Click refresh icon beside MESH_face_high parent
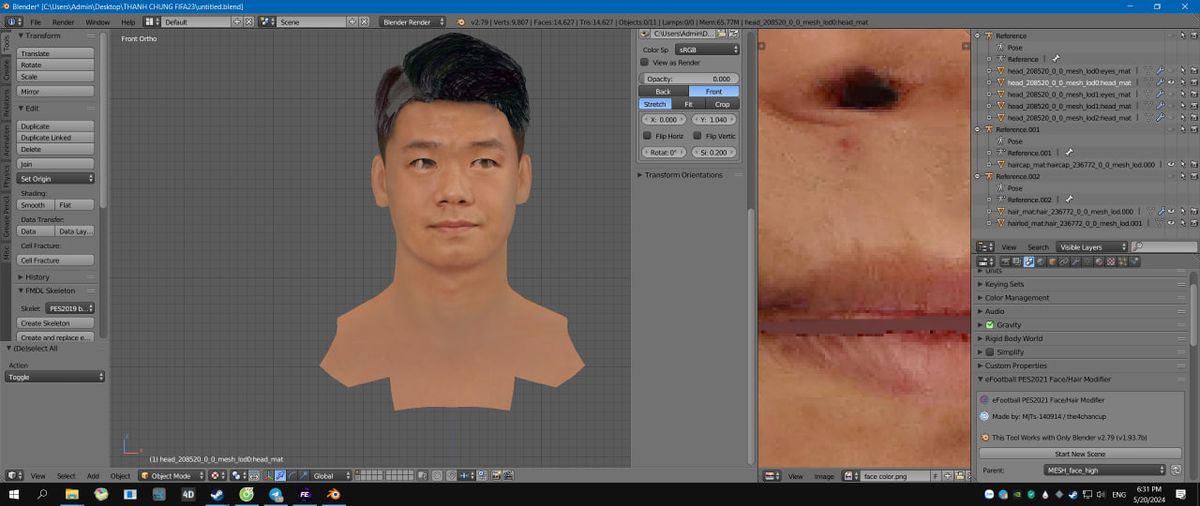The image size is (1200, 506). coord(1174,470)
